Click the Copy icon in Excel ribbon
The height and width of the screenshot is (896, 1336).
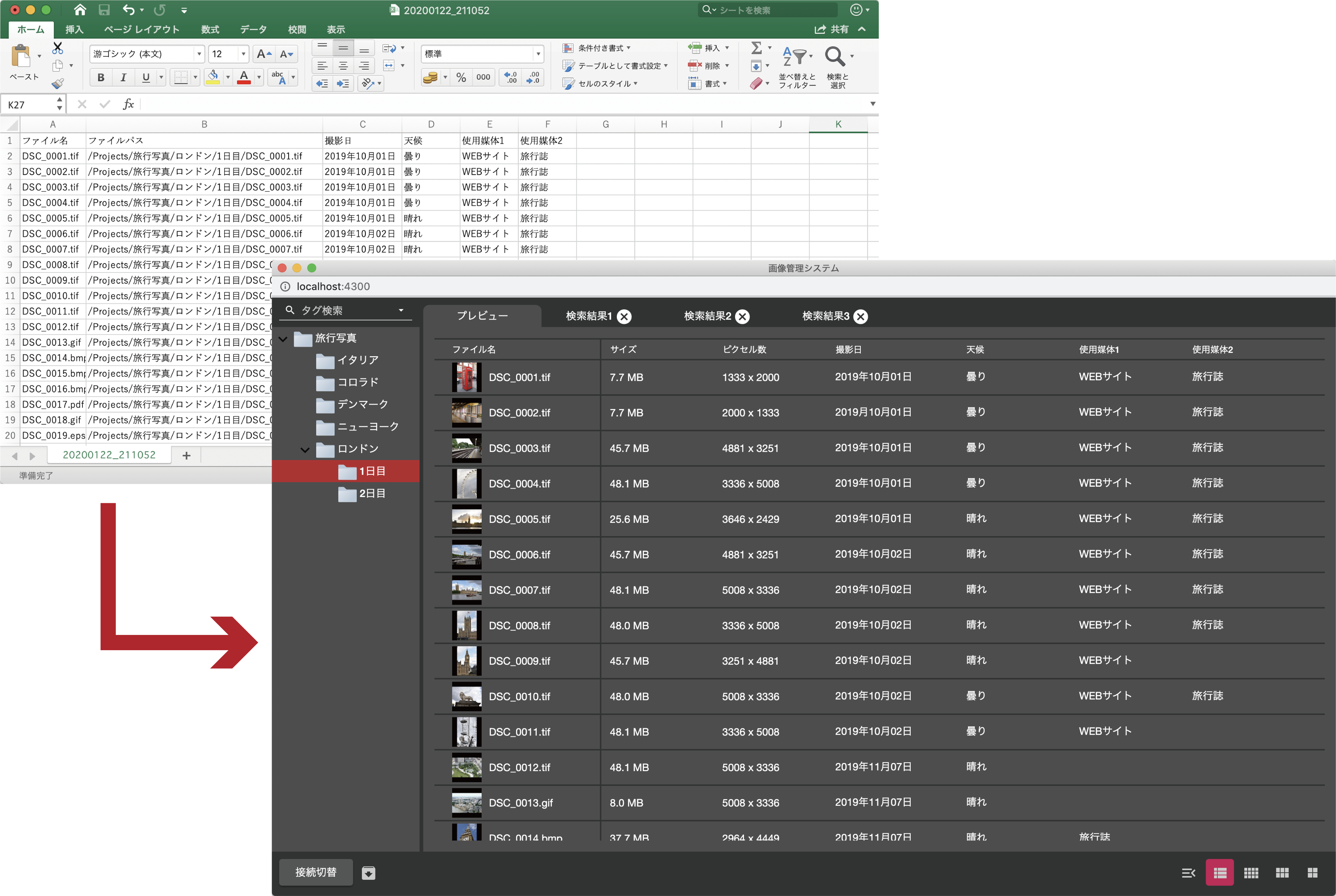(x=58, y=66)
